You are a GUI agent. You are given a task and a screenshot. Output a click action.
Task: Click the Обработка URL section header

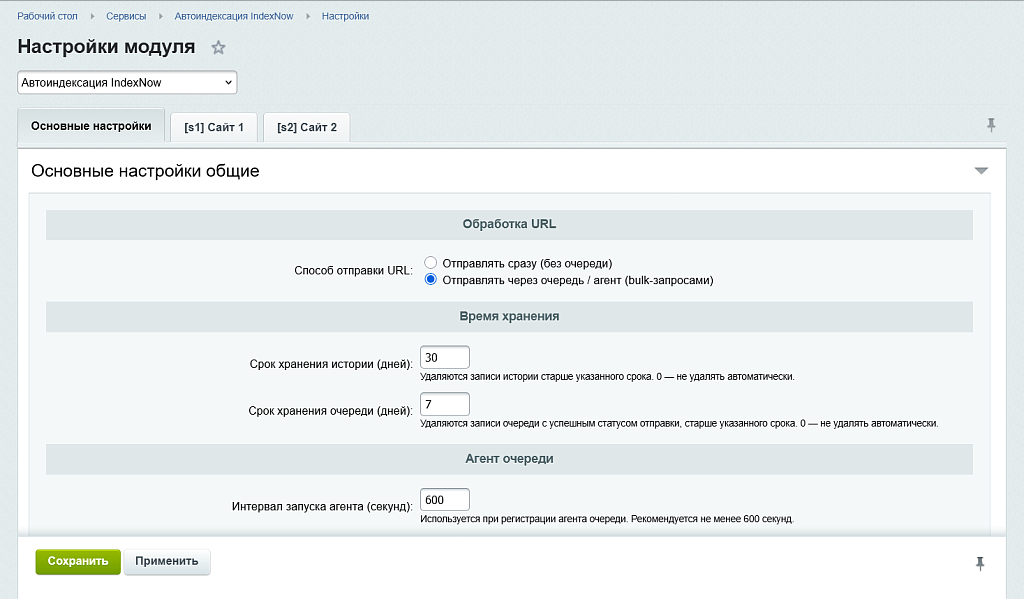click(509, 224)
